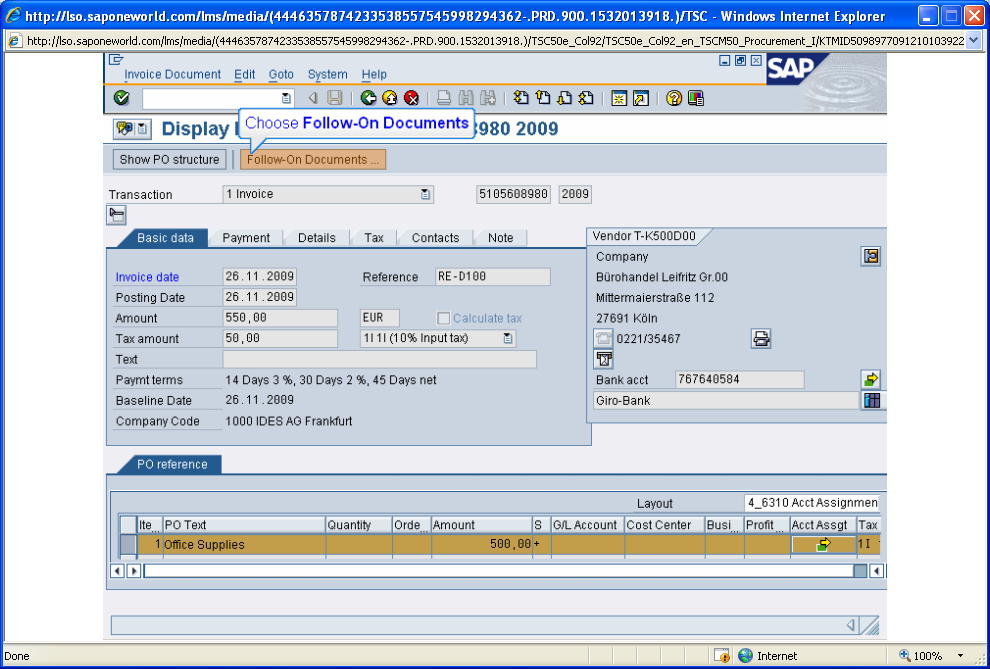This screenshot has height=669, width=990.
Task: Click the Invoice date label link
Action: click(x=147, y=276)
